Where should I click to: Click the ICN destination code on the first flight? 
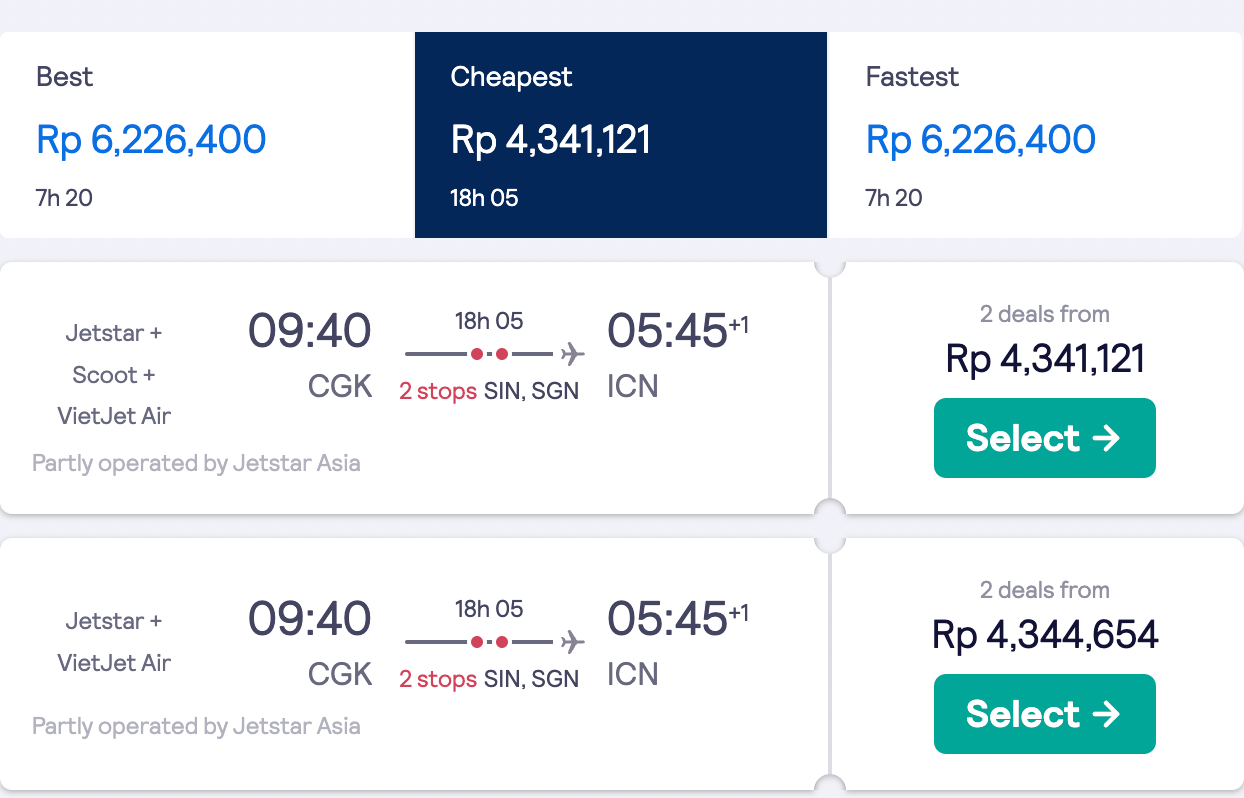pos(633,387)
